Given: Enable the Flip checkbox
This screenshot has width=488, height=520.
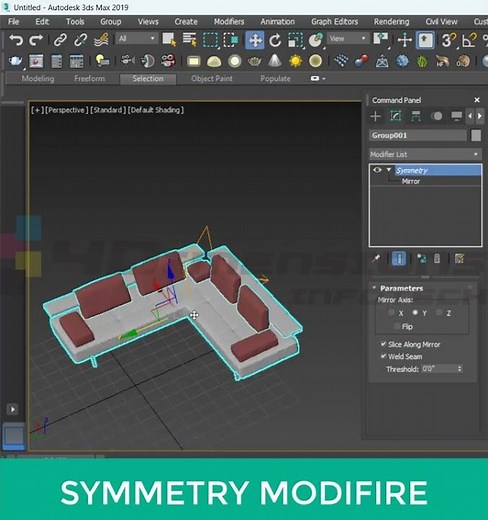Looking at the screenshot, I should click(x=396, y=326).
